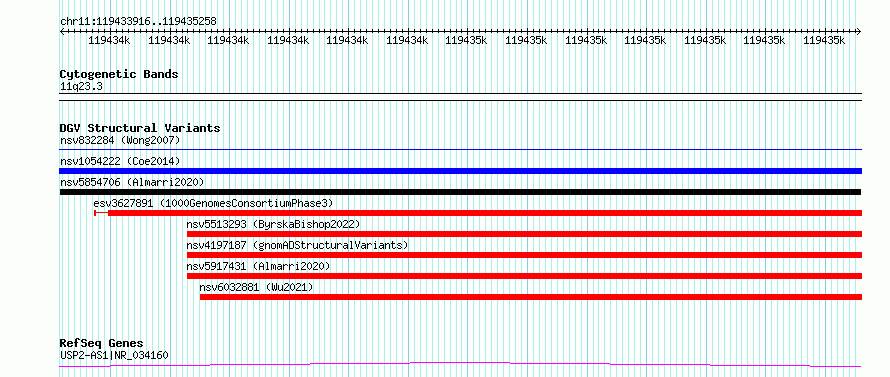Select the thin blue nsv832284 variant line
The width and height of the screenshot is (890, 377).
[x=461, y=150]
